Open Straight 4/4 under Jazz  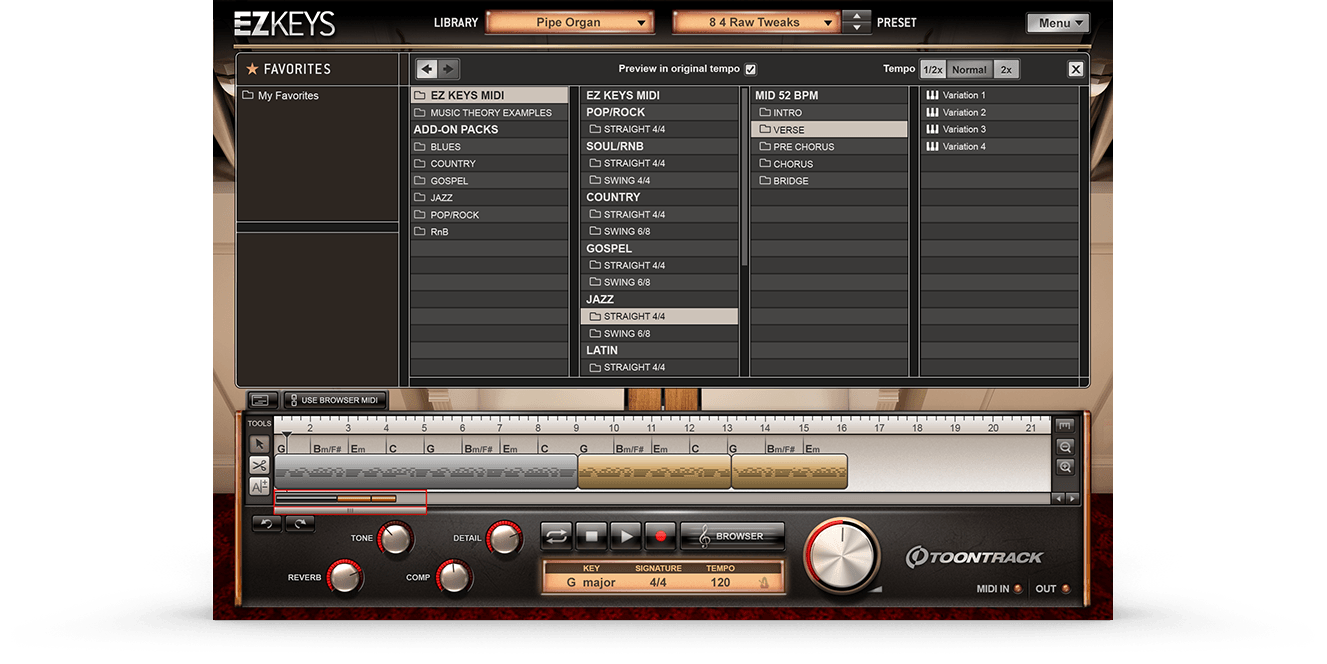[659, 316]
